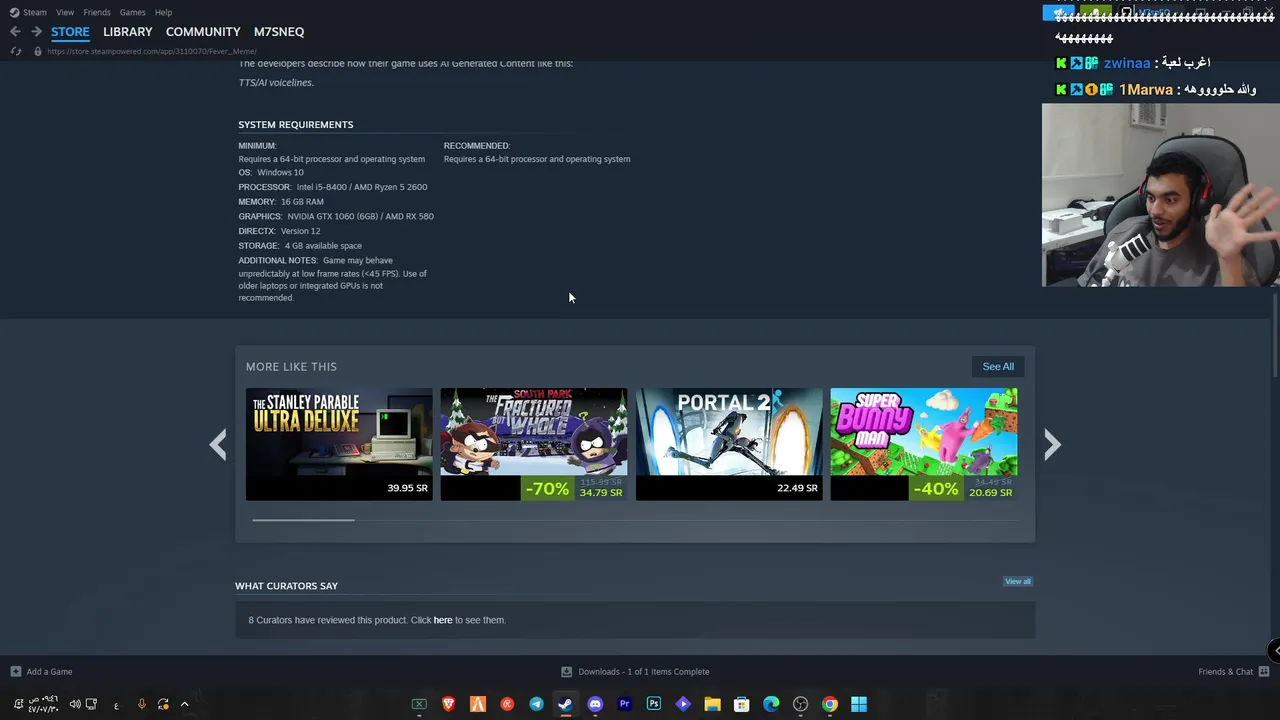The height and width of the screenshot is (720, 1280).
Task: Open the orange triangle taskbar app
Action: [478, 704]
